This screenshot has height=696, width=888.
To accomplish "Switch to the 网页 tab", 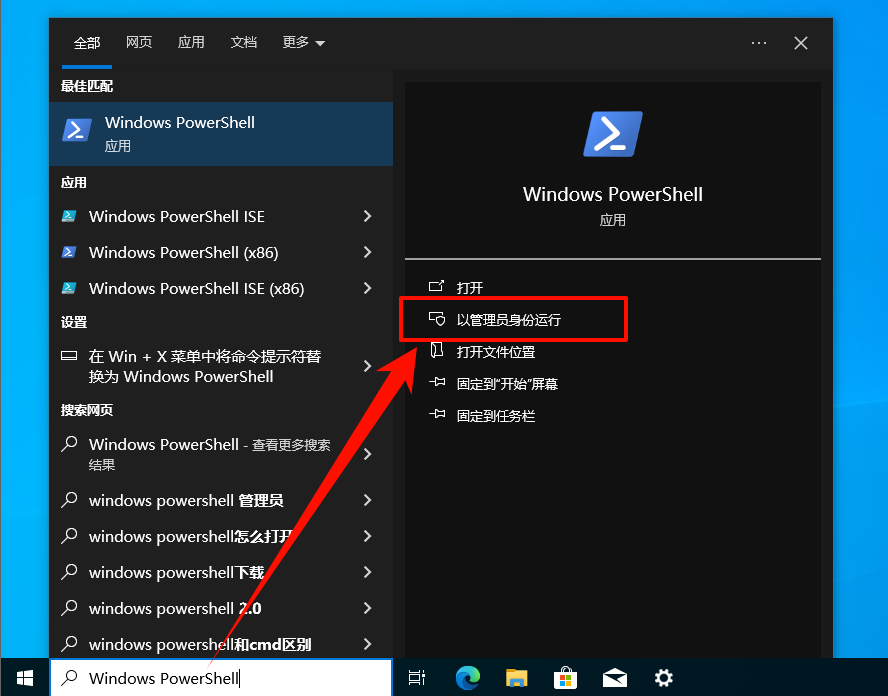I will [139, 43].
